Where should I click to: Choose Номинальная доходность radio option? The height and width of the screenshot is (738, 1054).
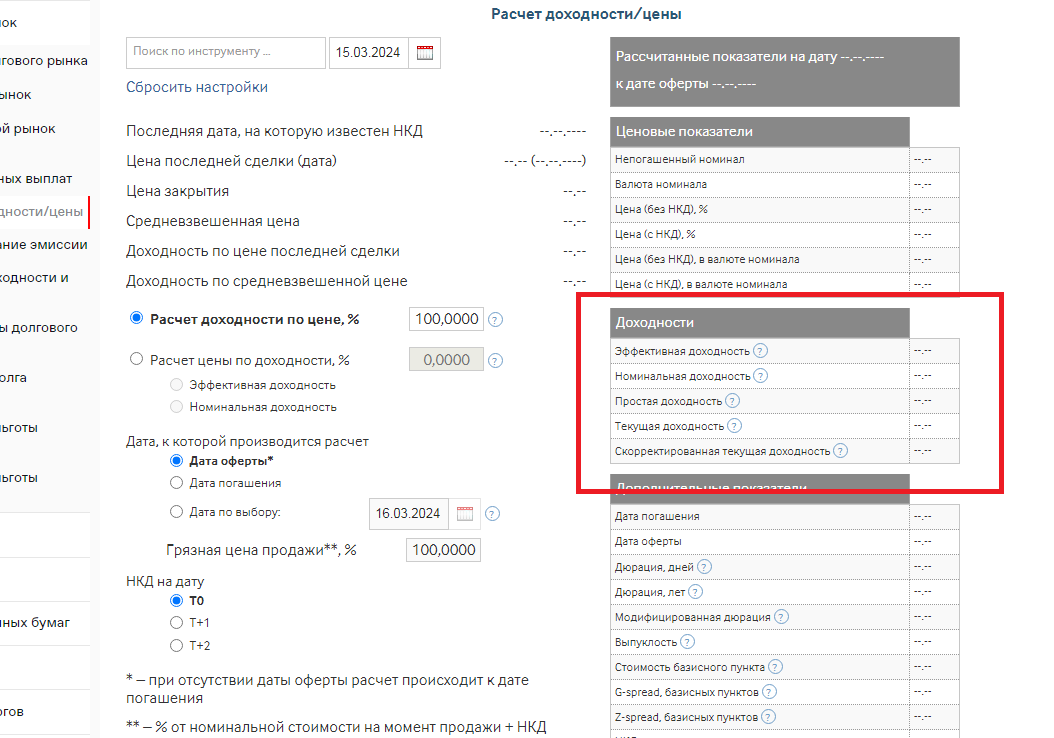click(x=176, y=407)
